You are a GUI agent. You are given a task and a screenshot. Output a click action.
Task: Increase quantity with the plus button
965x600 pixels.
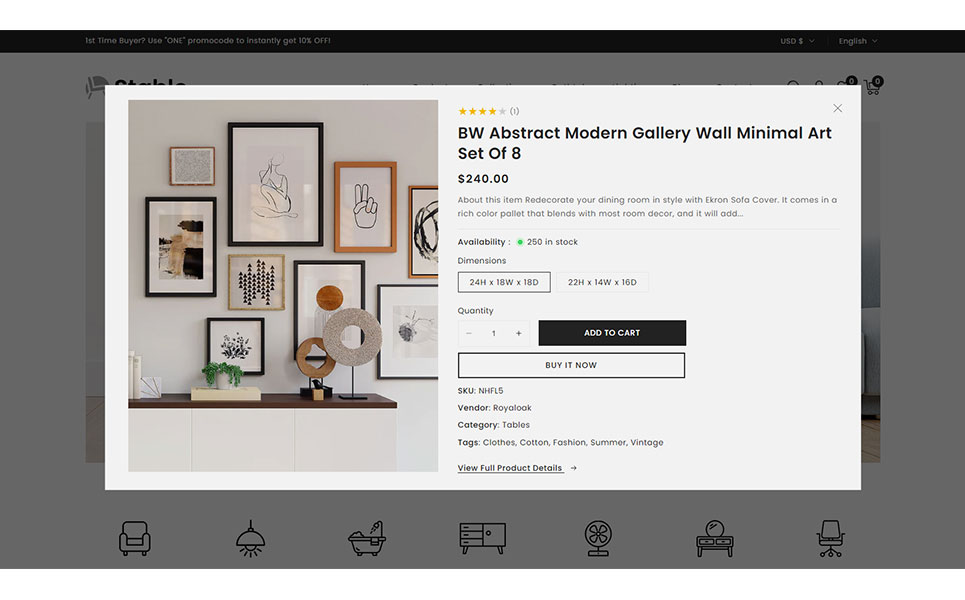519,333
